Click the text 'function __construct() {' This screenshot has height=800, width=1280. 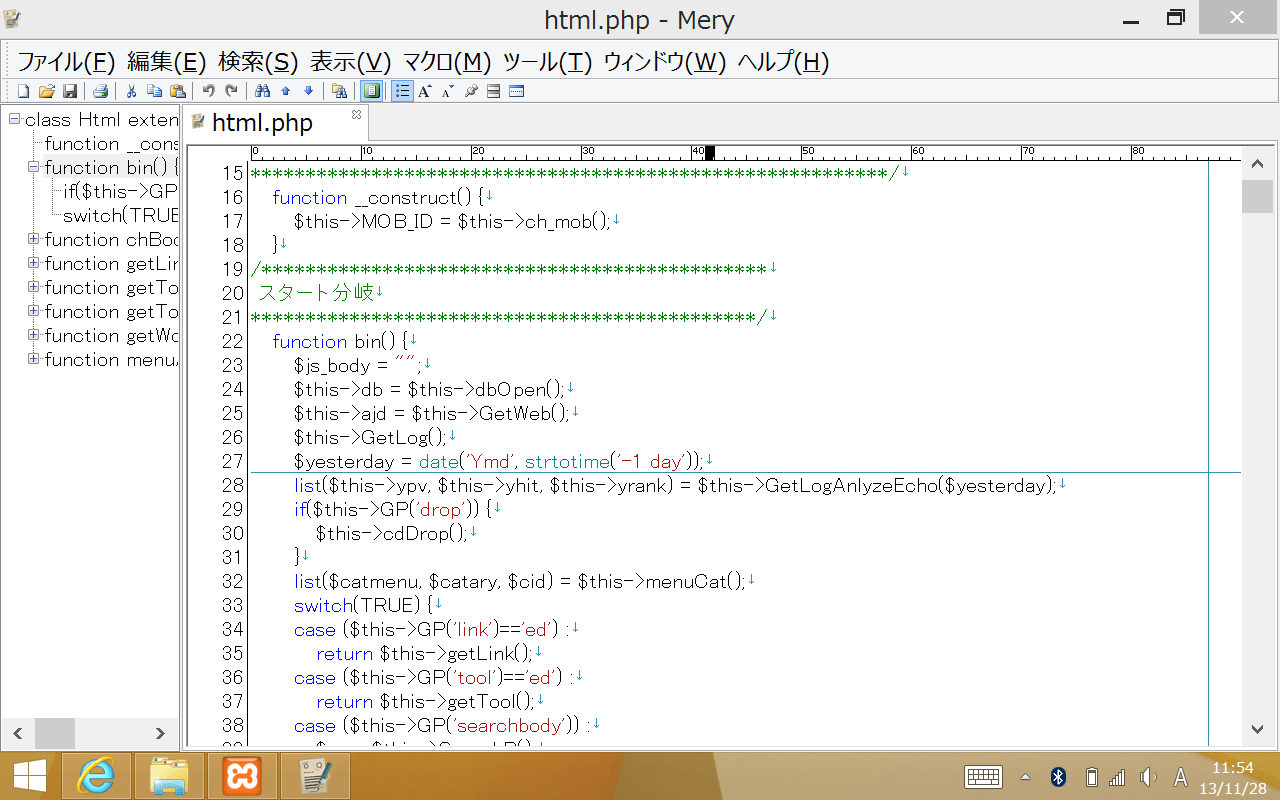click(377, 198)
